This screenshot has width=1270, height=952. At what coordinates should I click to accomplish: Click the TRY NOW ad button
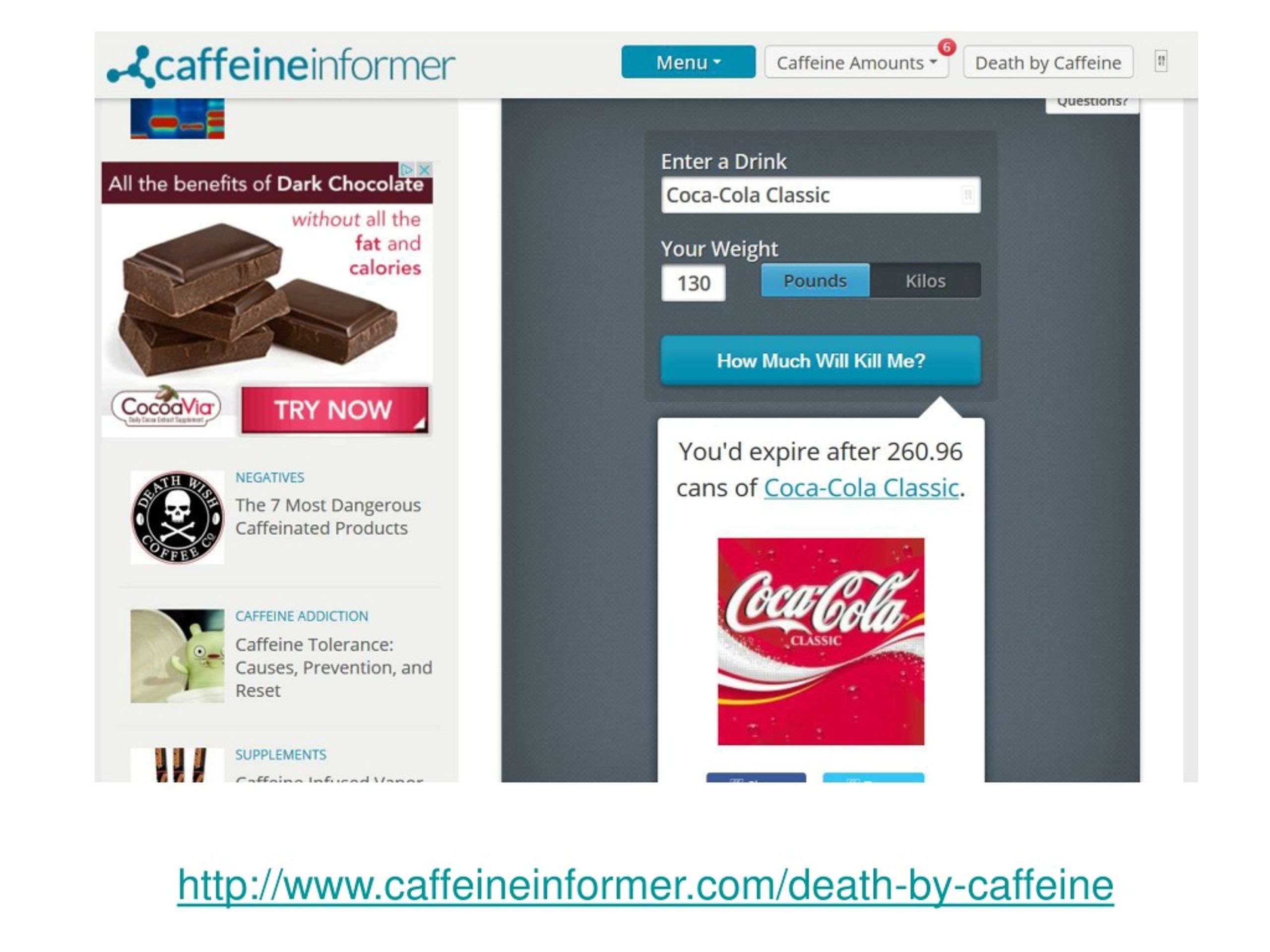[335, 410]
